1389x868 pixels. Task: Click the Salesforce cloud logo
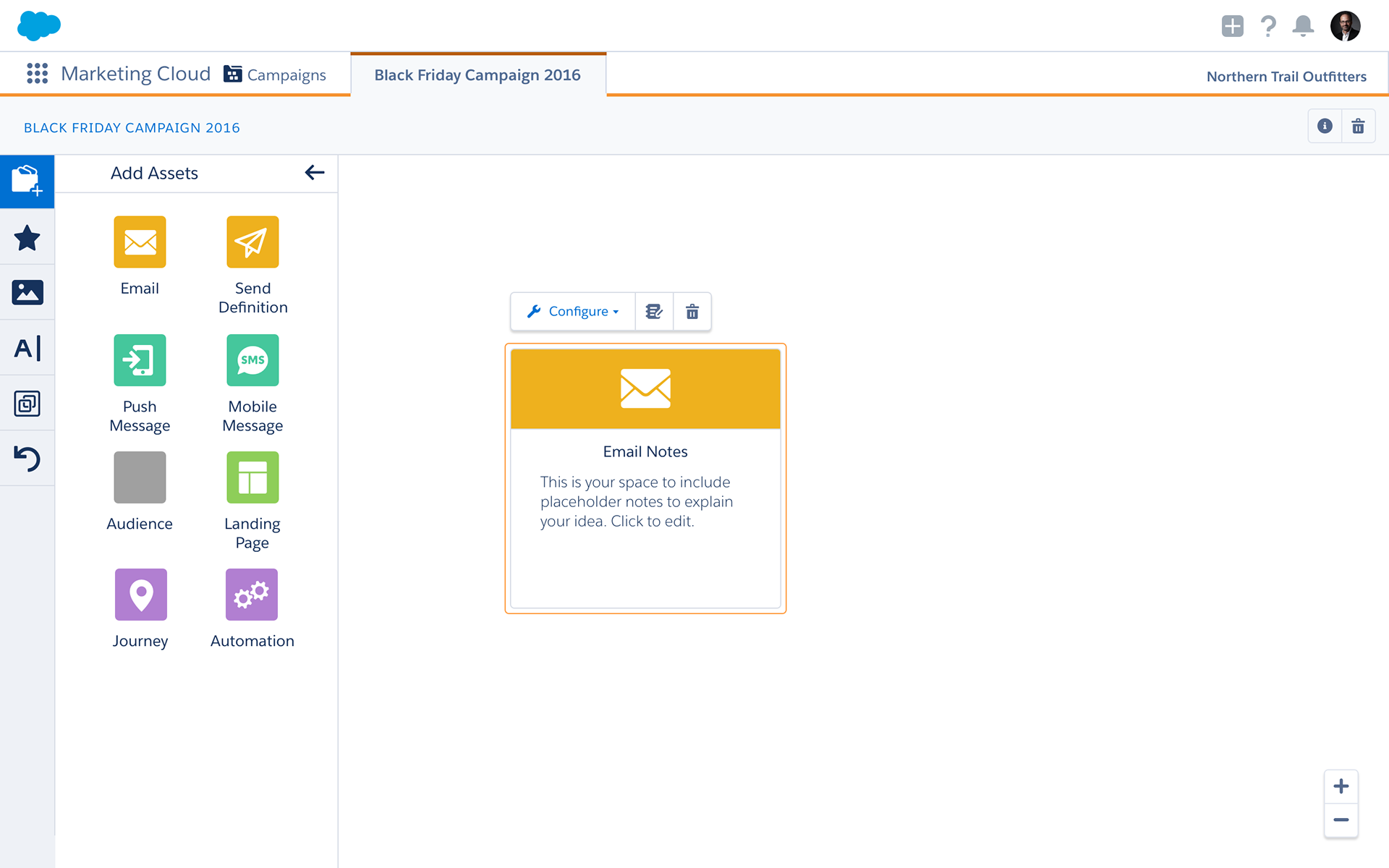click(x=39, y=26)
